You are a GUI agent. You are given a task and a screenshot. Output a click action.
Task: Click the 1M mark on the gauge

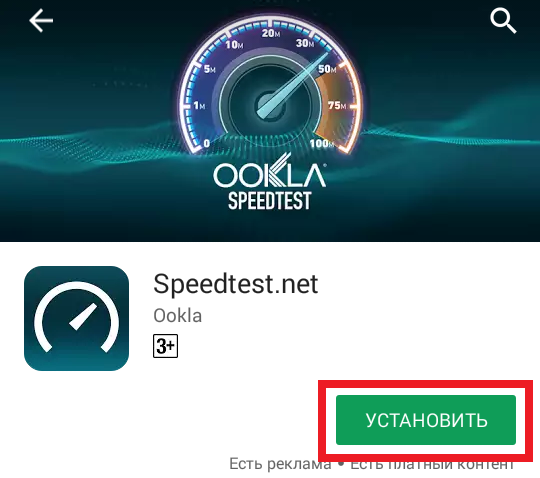click(x=199, y=105)
